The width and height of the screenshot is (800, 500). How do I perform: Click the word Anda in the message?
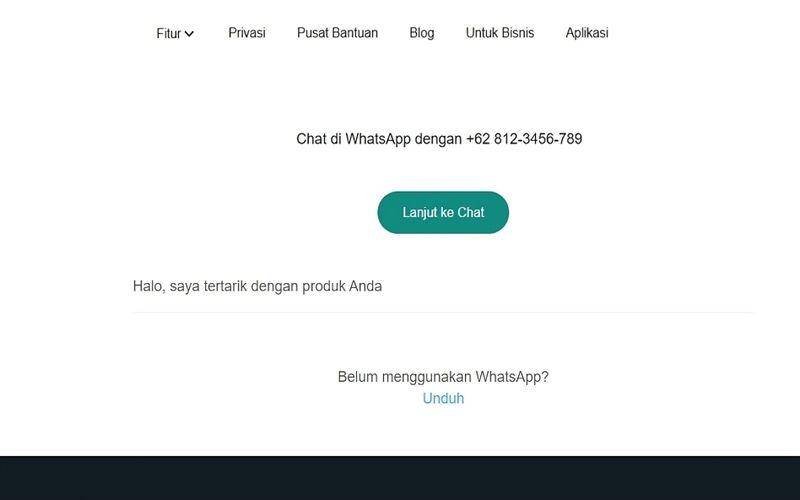365,286
